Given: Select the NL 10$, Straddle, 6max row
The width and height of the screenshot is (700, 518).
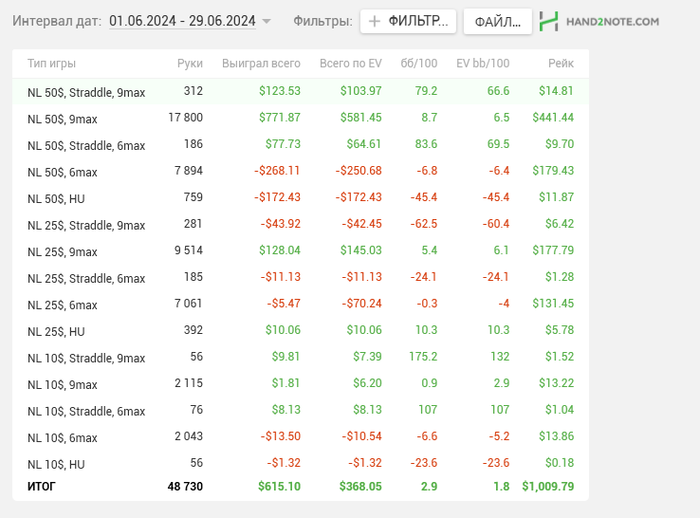Looking at the screenshot, I should point(300,410).
